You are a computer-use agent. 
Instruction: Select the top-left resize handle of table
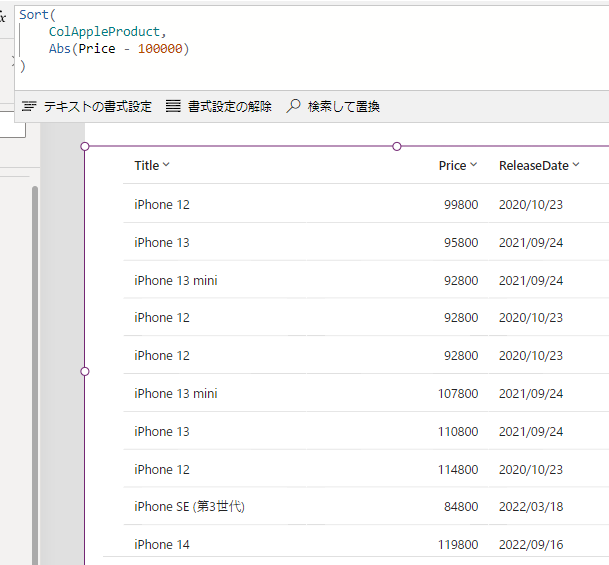[85, 146]
